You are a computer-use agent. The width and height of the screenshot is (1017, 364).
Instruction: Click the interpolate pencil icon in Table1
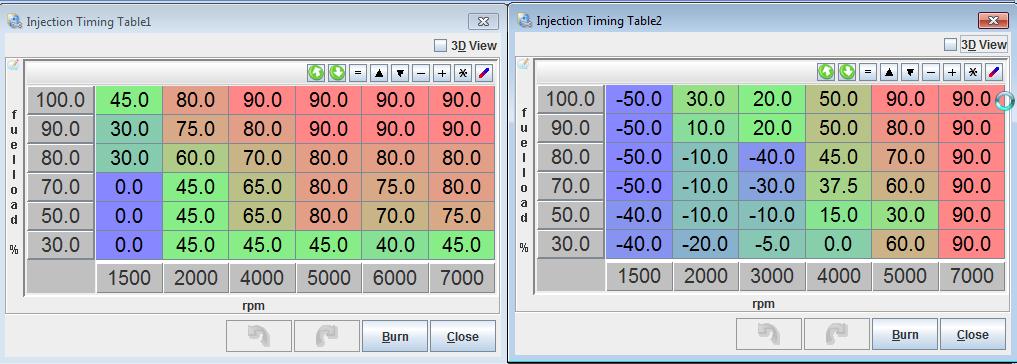pyautogui.click(x=485, y=73)
